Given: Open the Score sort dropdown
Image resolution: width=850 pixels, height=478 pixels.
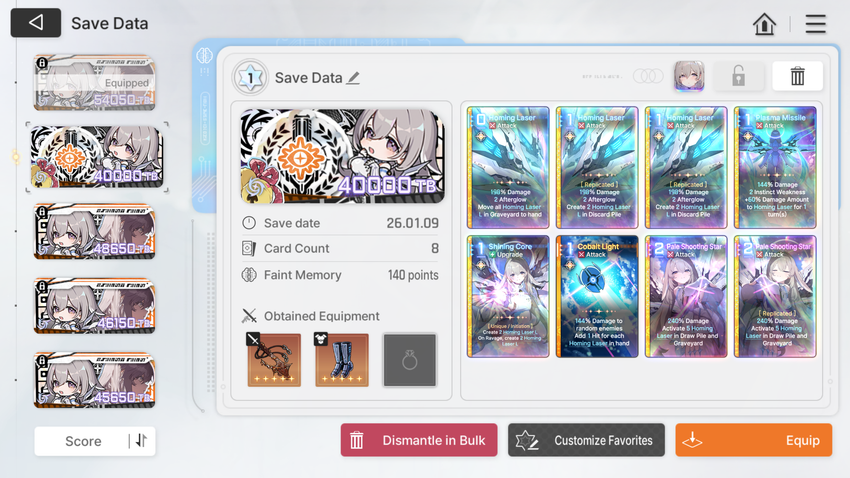Looking at the screenshot, I should point(83,441).
